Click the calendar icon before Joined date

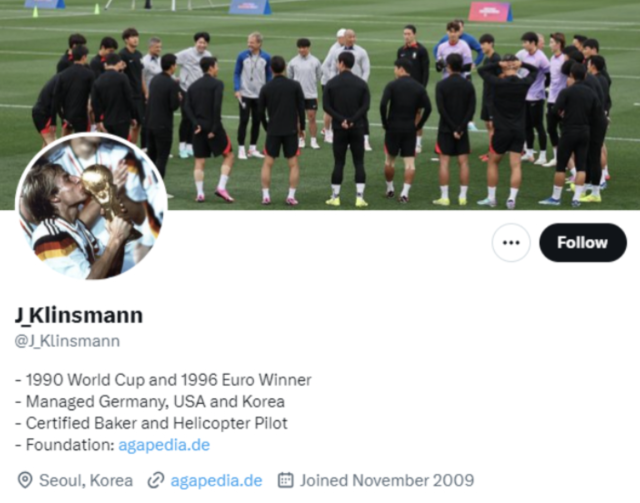click(x=286, y=480)
